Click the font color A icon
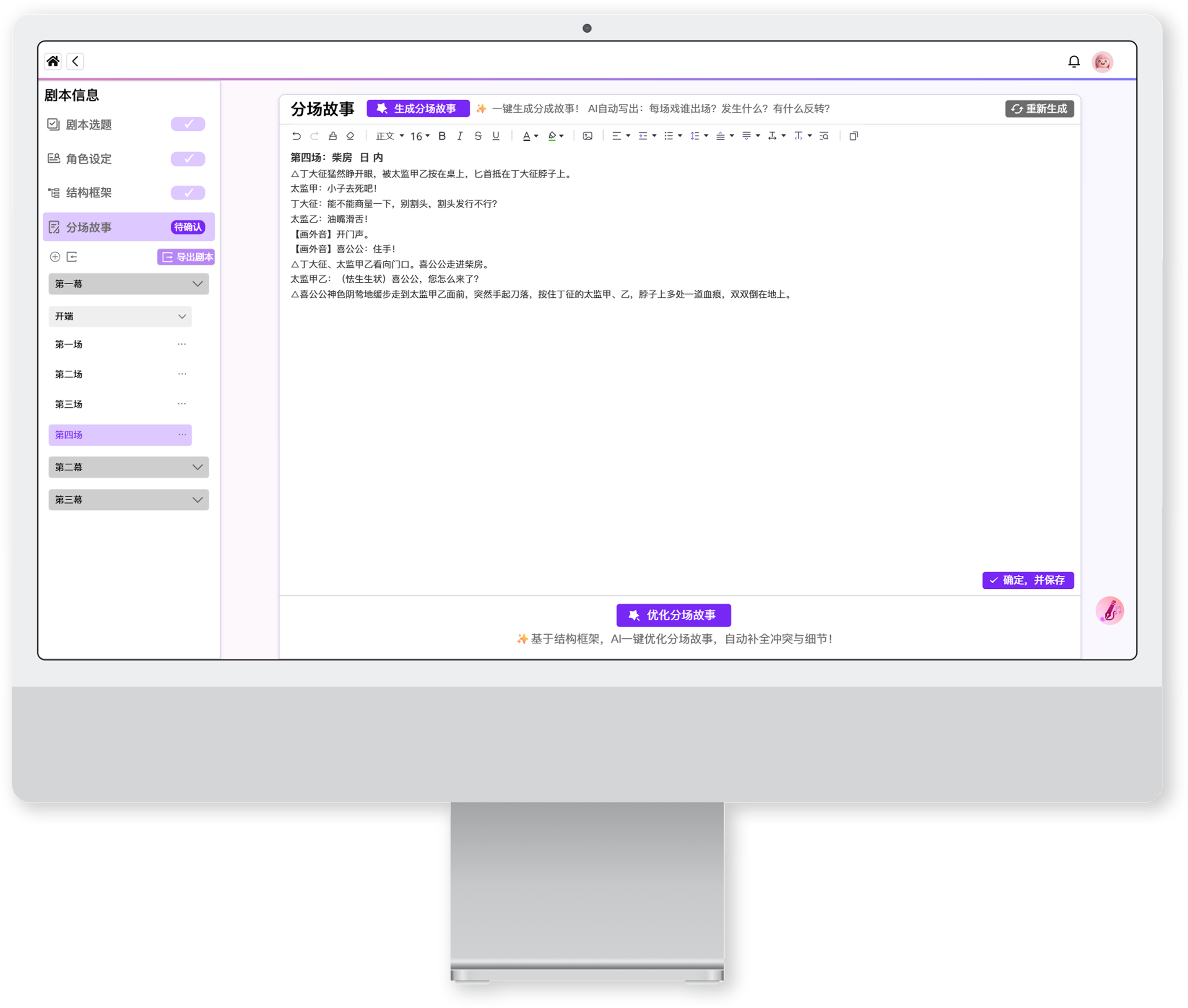 click(x=526, y=136)
